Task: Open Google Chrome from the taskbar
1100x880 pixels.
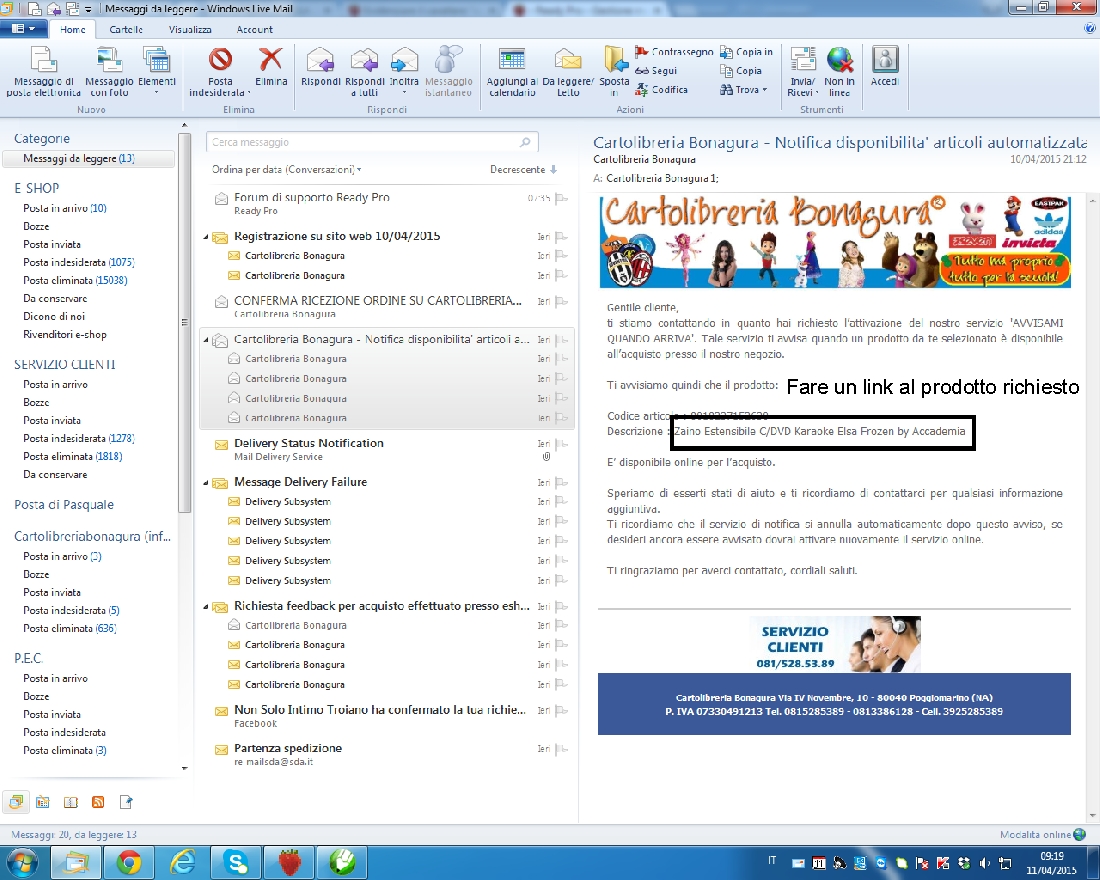Action: [x=128, y=862]
